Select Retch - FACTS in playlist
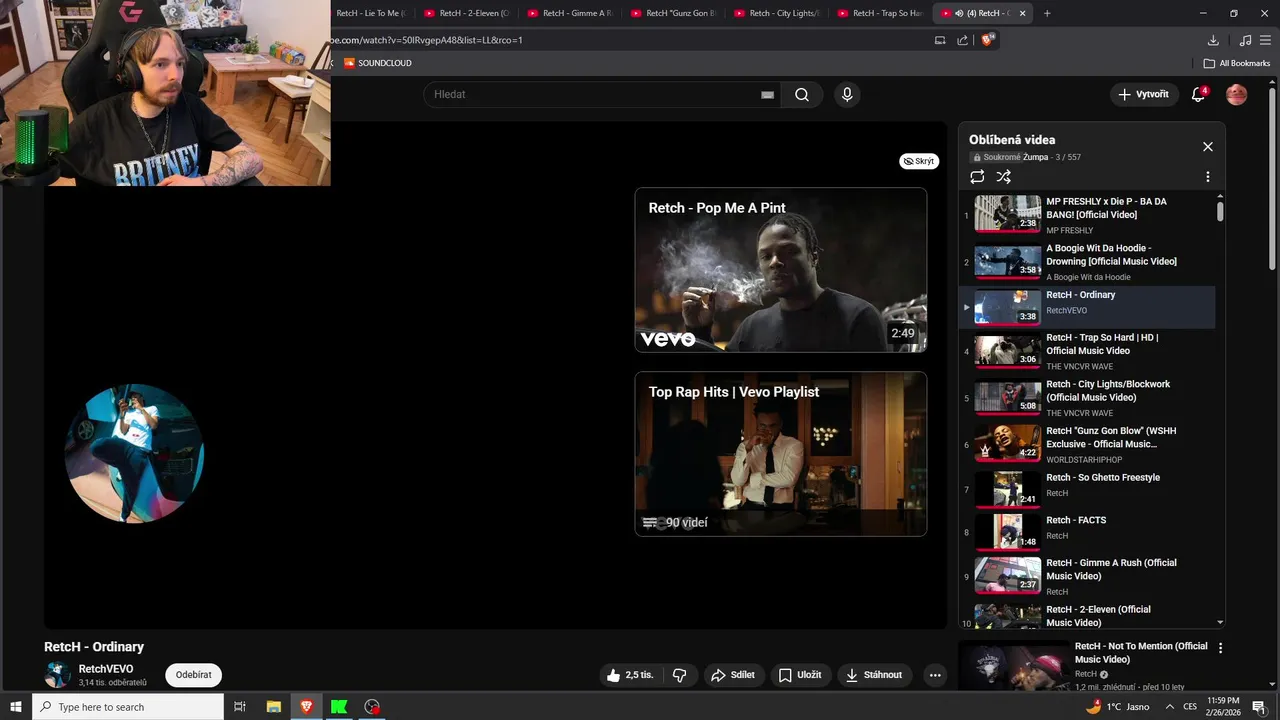Image resolution: width=1280 pixels, height=720 pixels. [1090, 532]
